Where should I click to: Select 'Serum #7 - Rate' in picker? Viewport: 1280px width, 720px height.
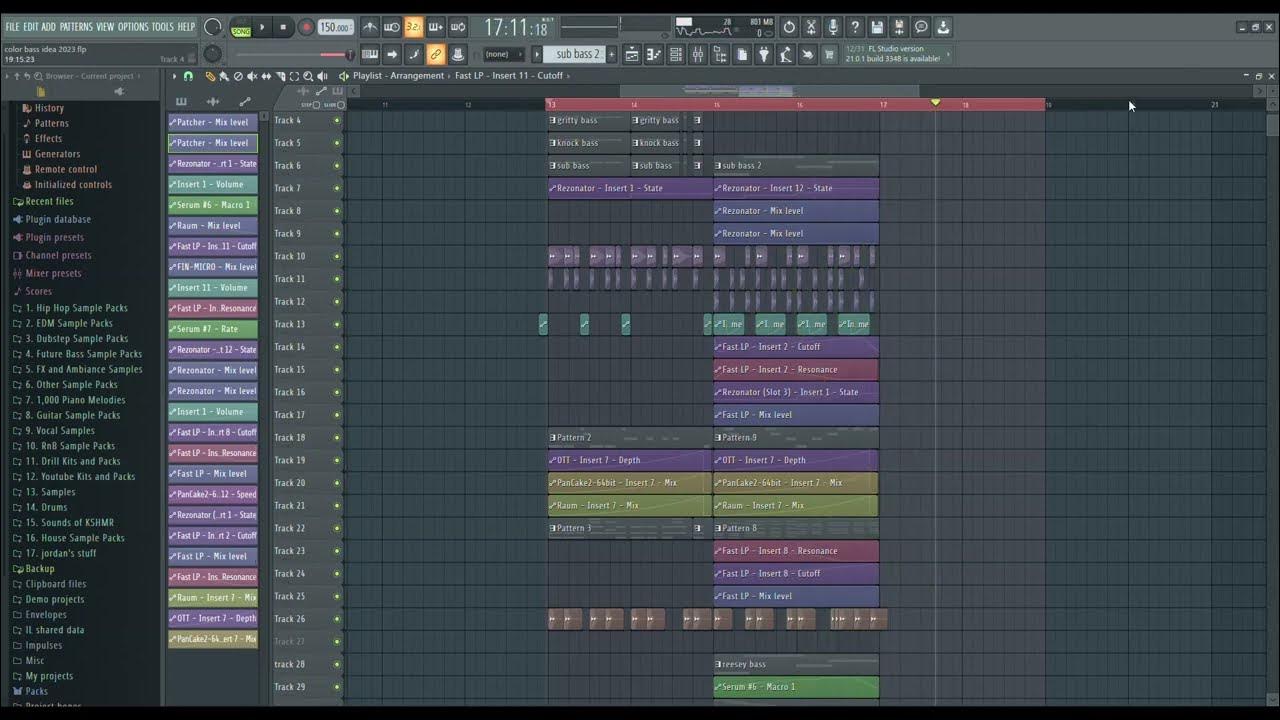213,329
